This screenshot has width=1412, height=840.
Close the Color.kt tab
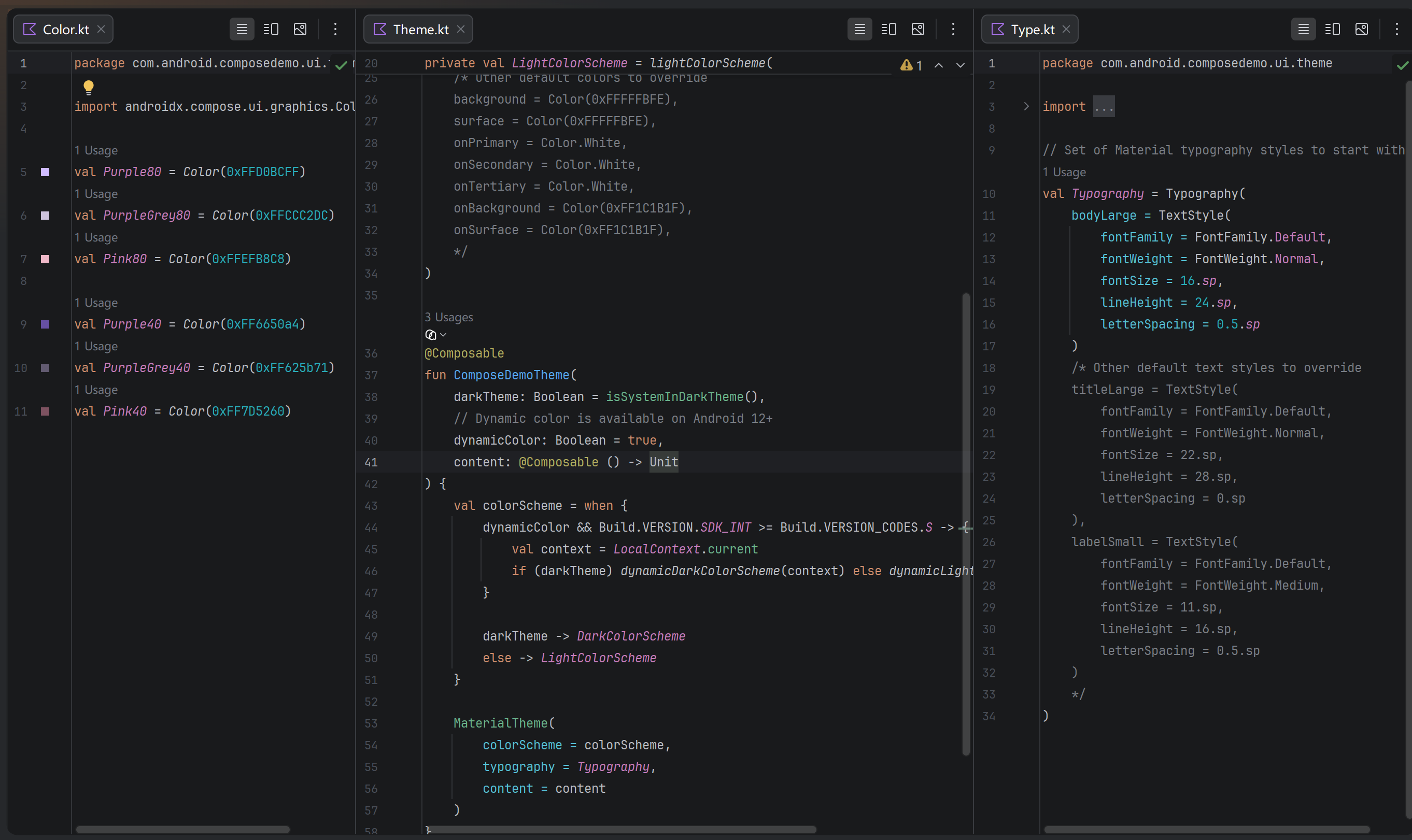[x=101, y=29]
